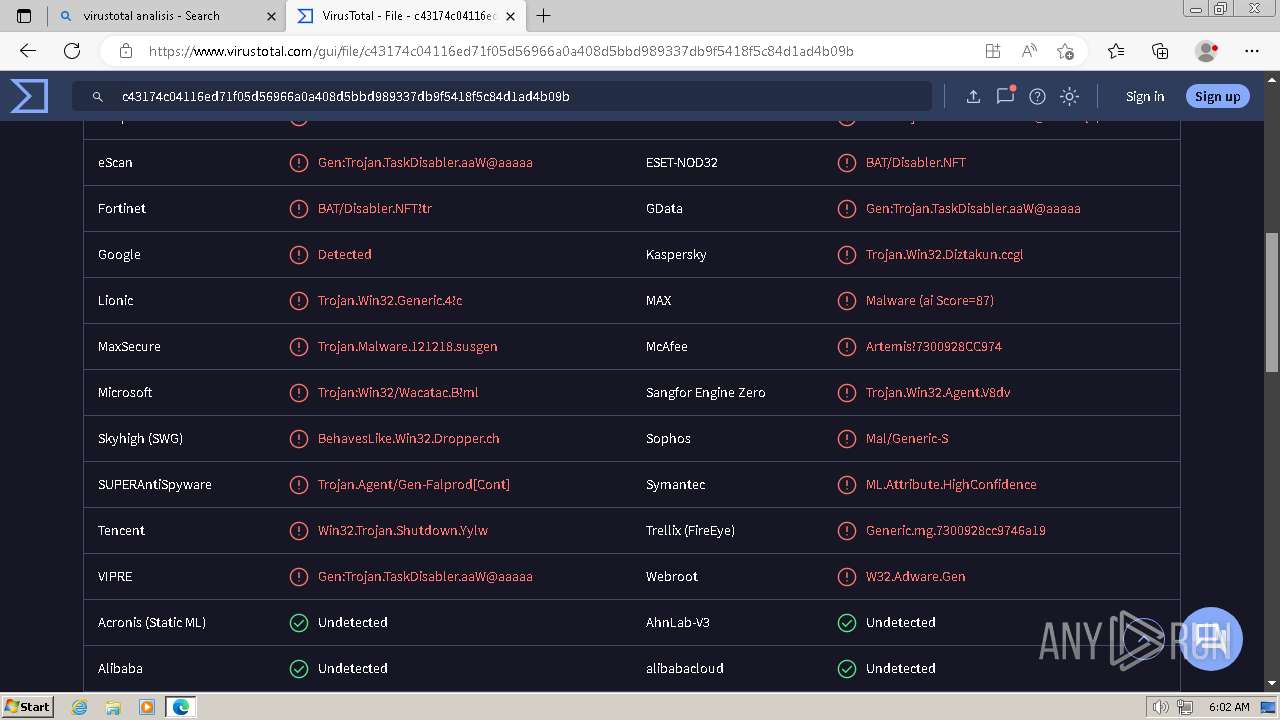Click the green check icon for AhnLab-V3
The image size is (1280, 720).
(847, 622)
